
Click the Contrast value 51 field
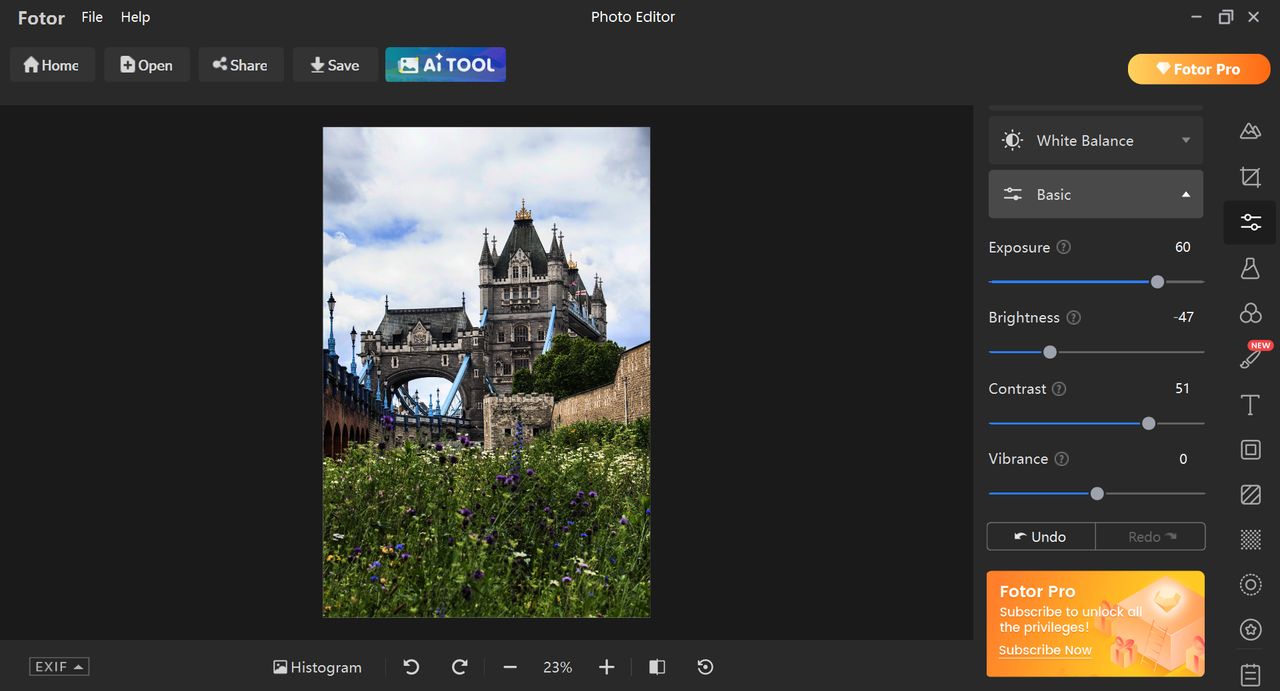[x=1183, y=388]
